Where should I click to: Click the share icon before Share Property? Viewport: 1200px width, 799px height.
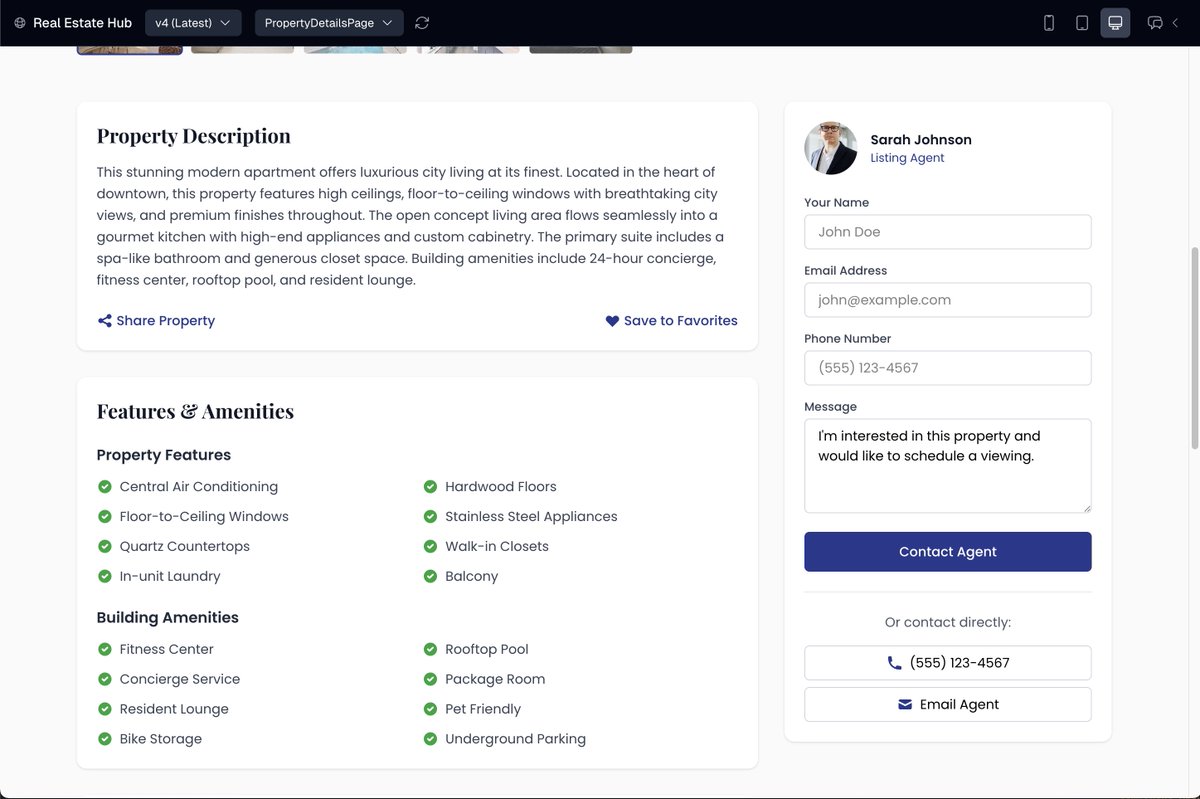104,321
